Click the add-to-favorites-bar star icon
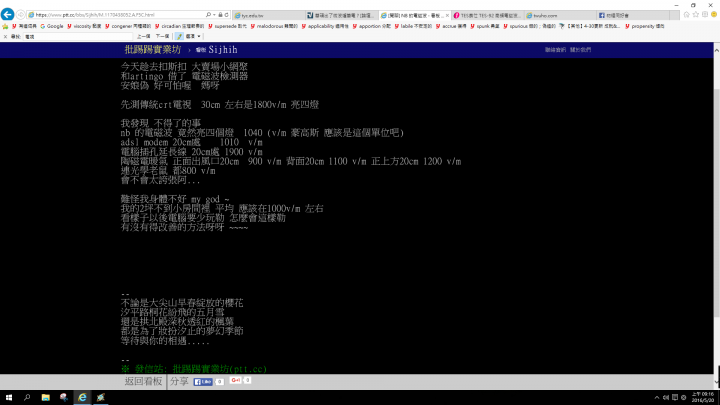 [5, 26]
